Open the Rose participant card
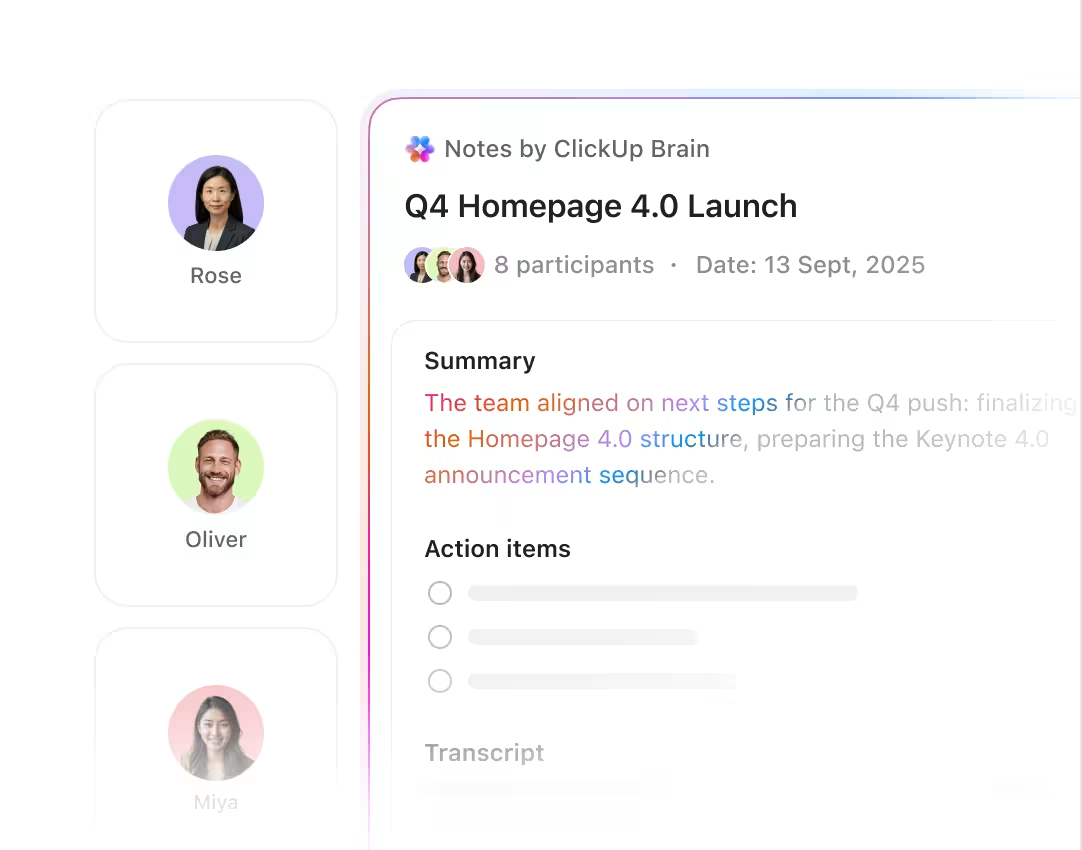The image size is (1082, 850). click(216, 221)
